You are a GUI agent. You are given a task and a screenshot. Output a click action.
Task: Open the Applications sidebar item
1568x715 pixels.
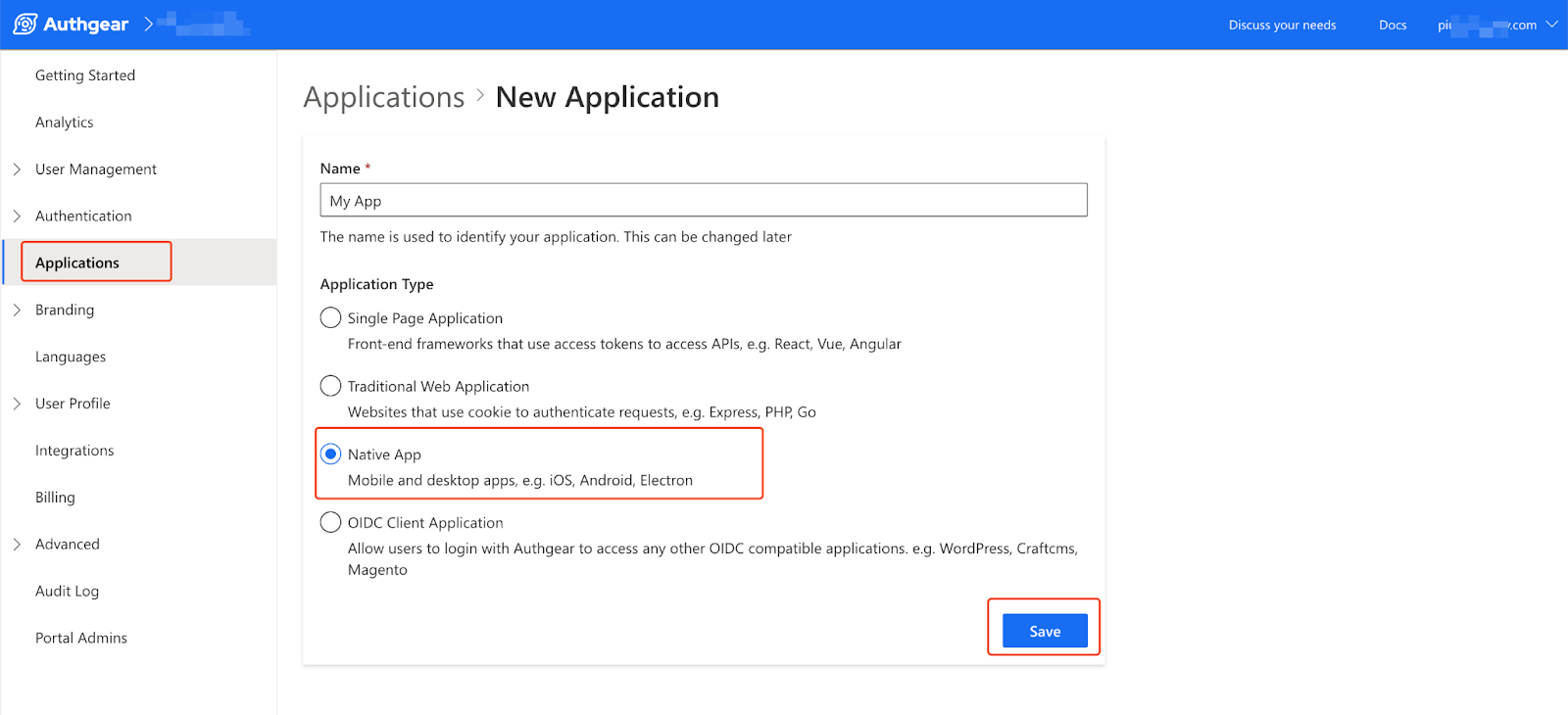[x=77, y=262]
